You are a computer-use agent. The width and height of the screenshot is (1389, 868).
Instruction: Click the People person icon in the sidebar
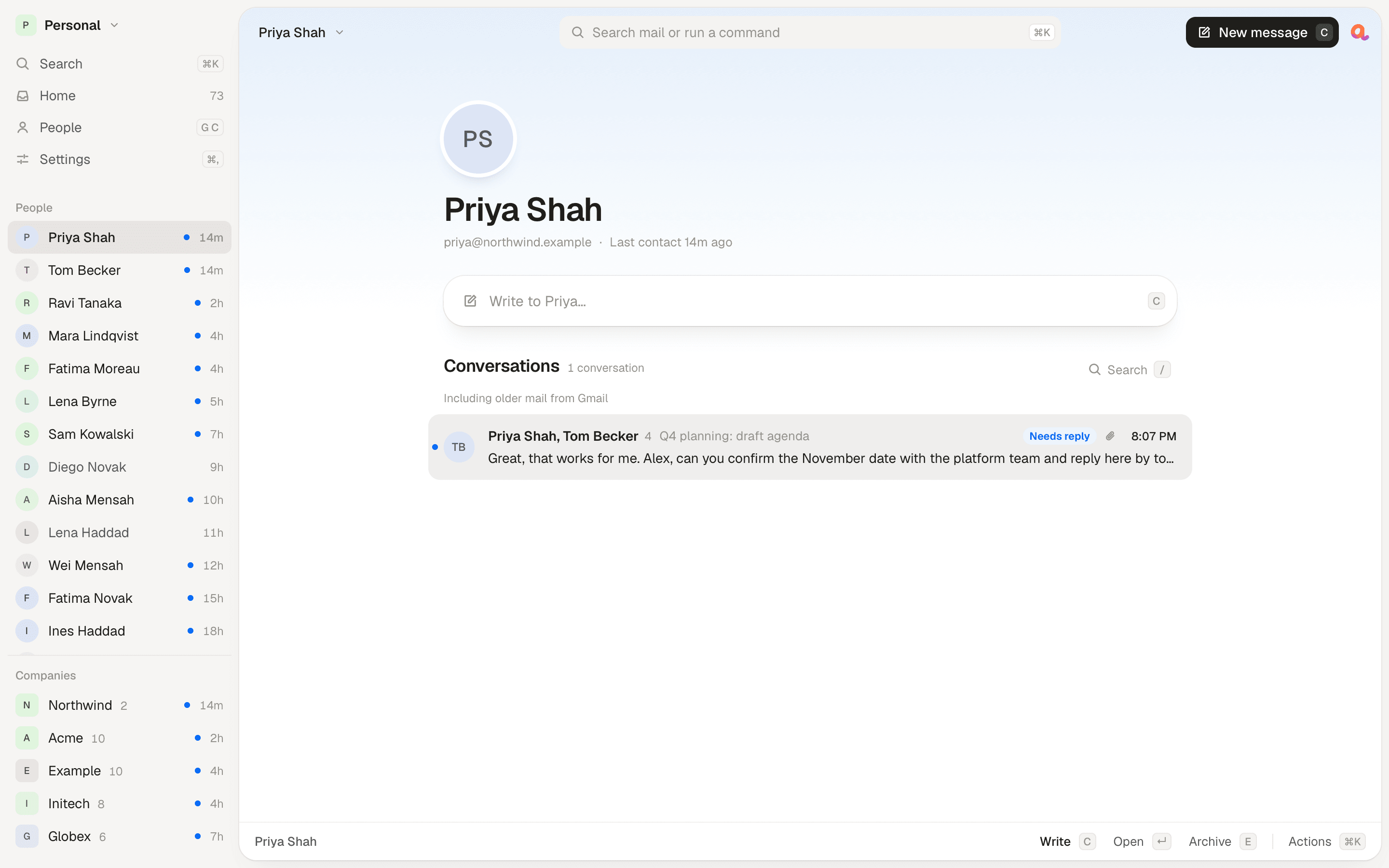point(23,127)
